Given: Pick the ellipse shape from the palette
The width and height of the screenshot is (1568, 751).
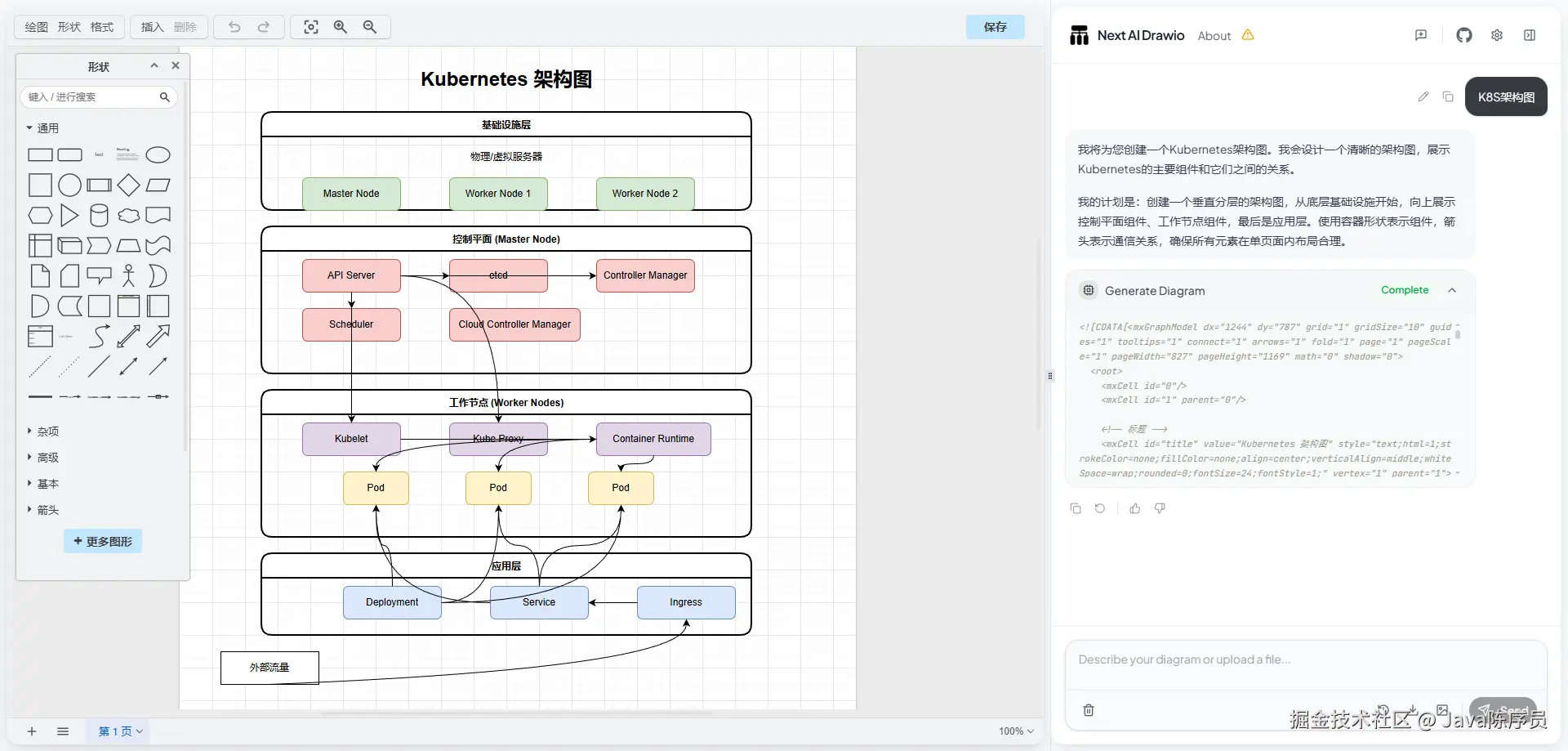Looking at the screenshot, I should point(158,155).
